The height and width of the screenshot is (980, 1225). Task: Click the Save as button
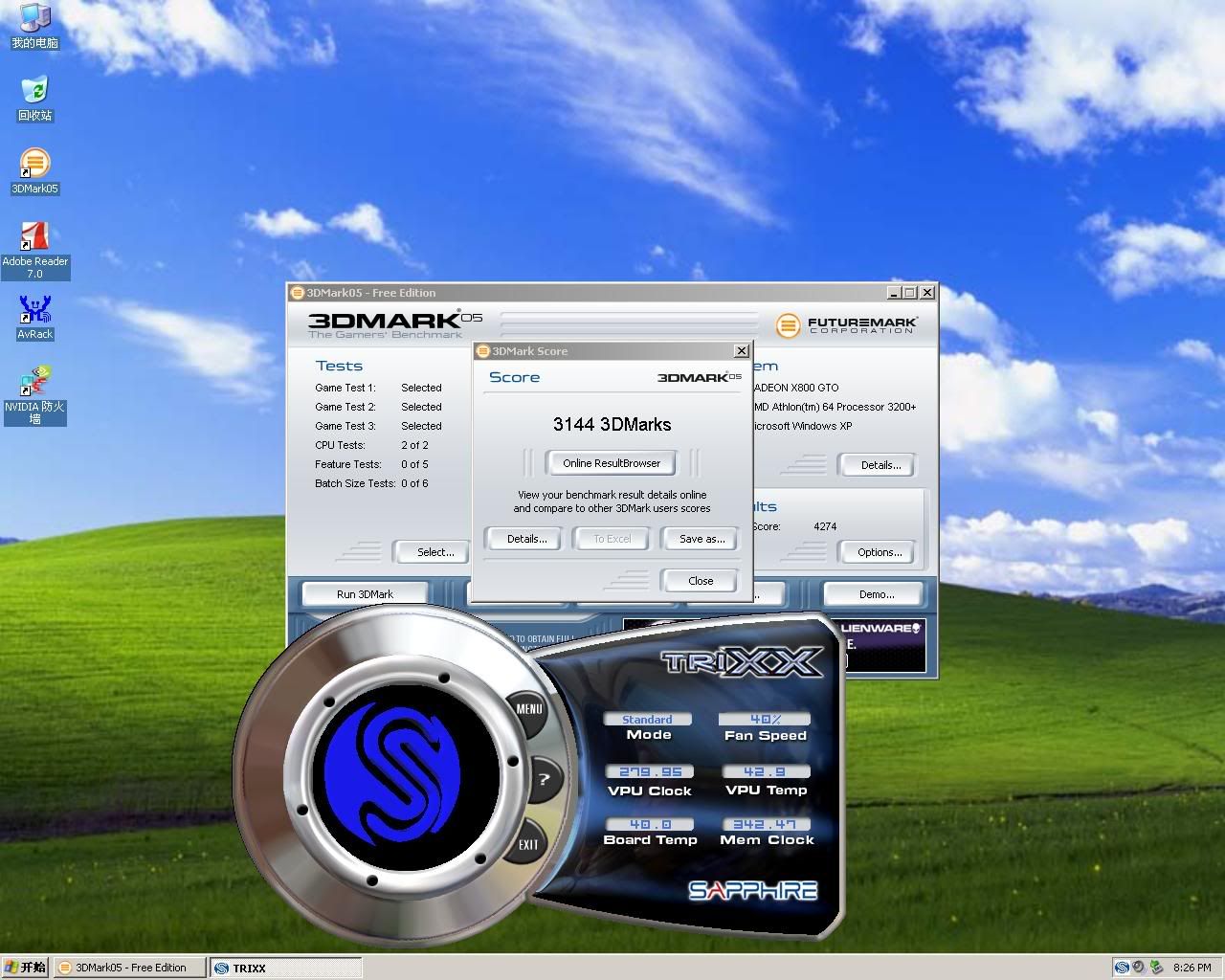click(x=702, y=539)
